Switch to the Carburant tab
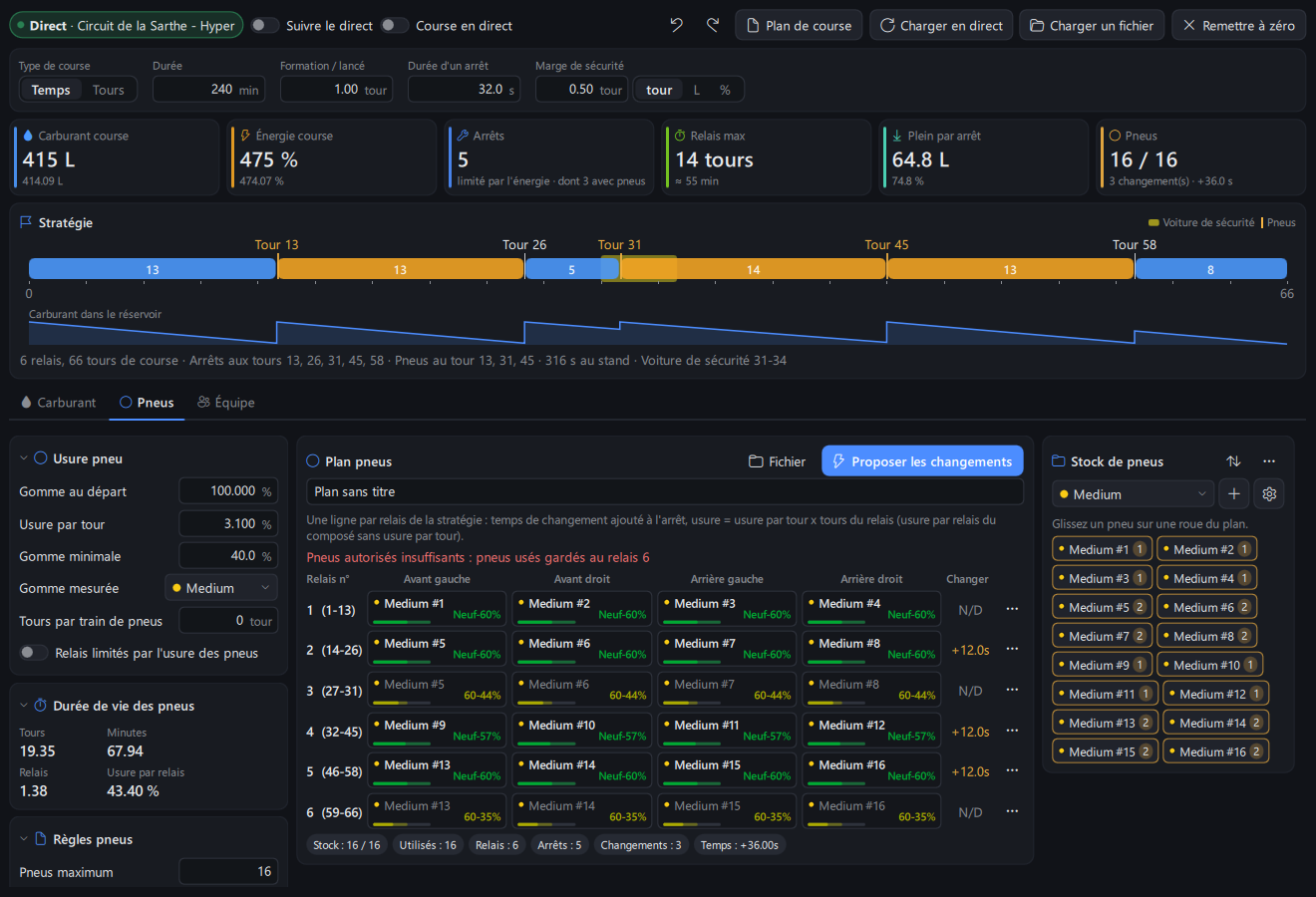 [58, 403]
